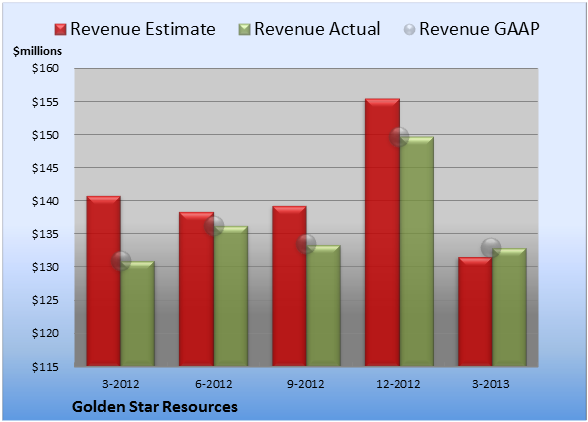
Task: Select the 'Revenue Actual' legend label
Action: (317, 29)
